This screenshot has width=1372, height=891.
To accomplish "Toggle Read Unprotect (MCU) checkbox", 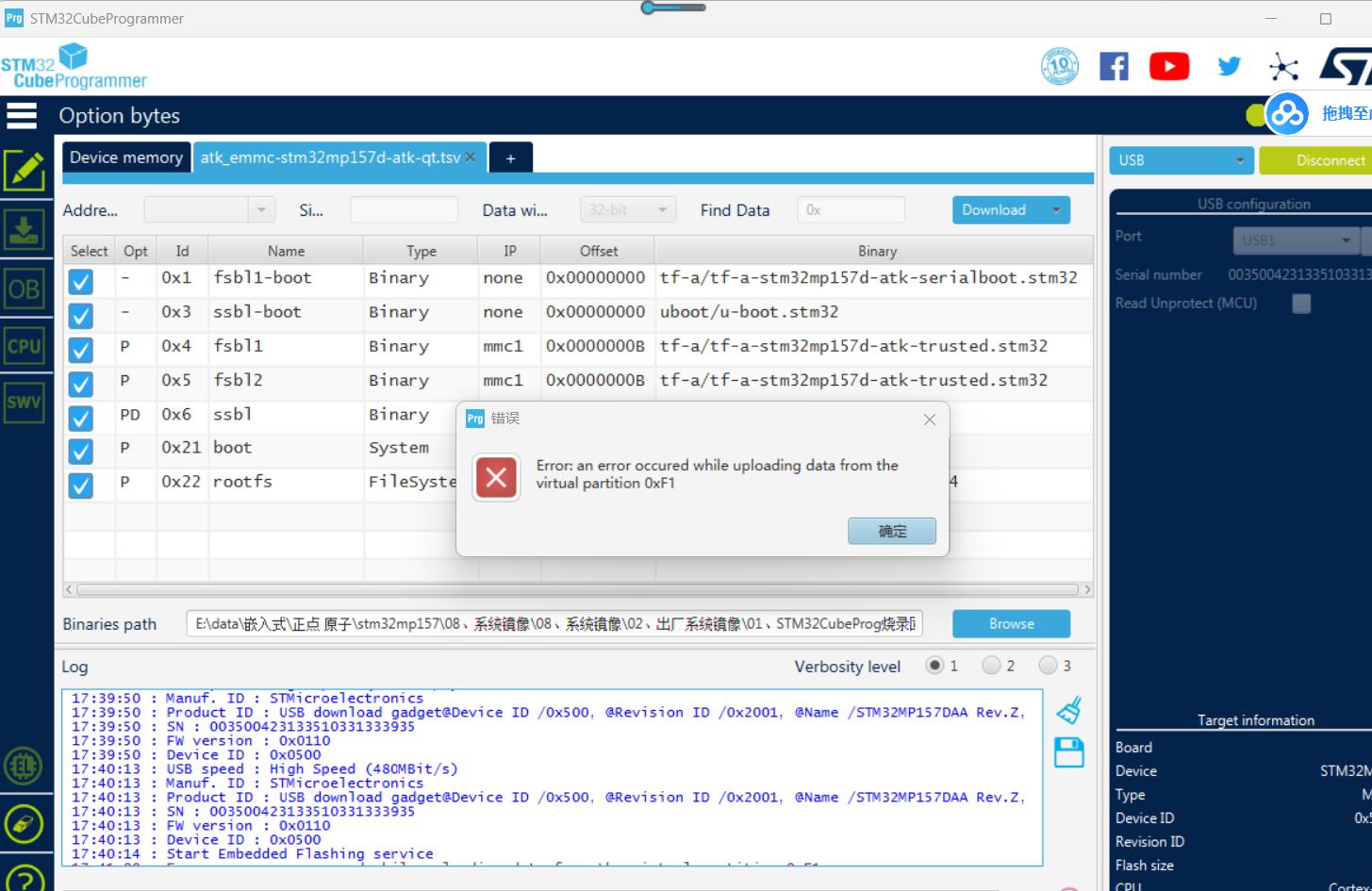I will click(x=1301, y=304).
